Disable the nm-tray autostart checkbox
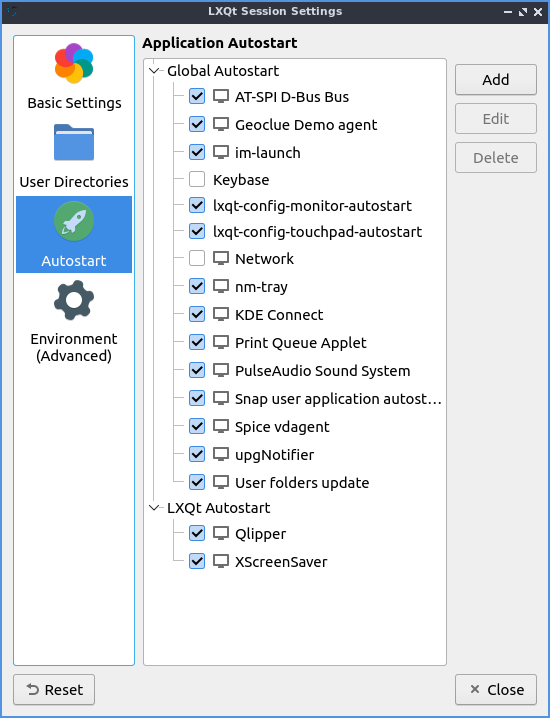Screen dimensions: 550x718 [197, 287]
